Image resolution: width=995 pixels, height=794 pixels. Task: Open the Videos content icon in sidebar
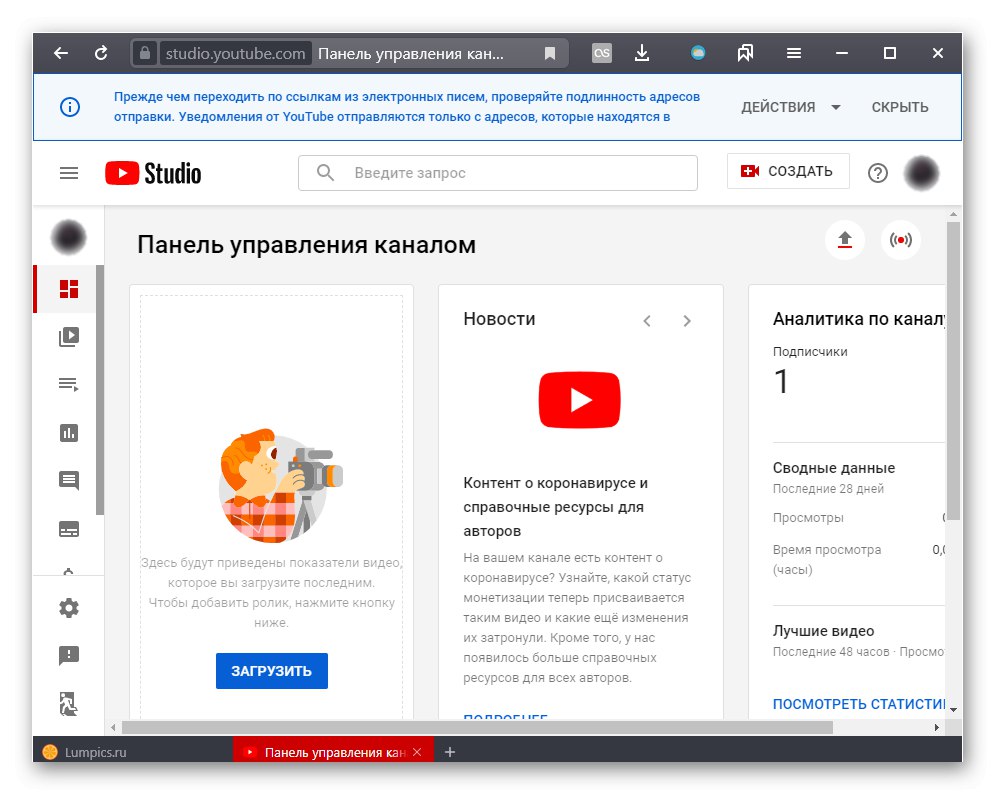[69, 336]
